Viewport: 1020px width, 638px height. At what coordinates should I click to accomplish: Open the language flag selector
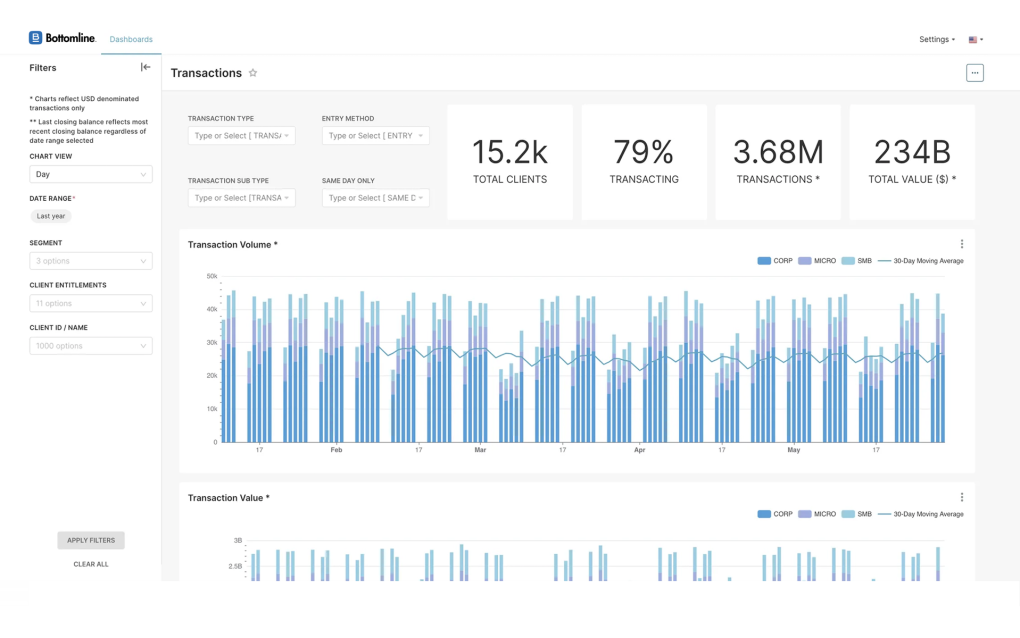pos(975,40)
